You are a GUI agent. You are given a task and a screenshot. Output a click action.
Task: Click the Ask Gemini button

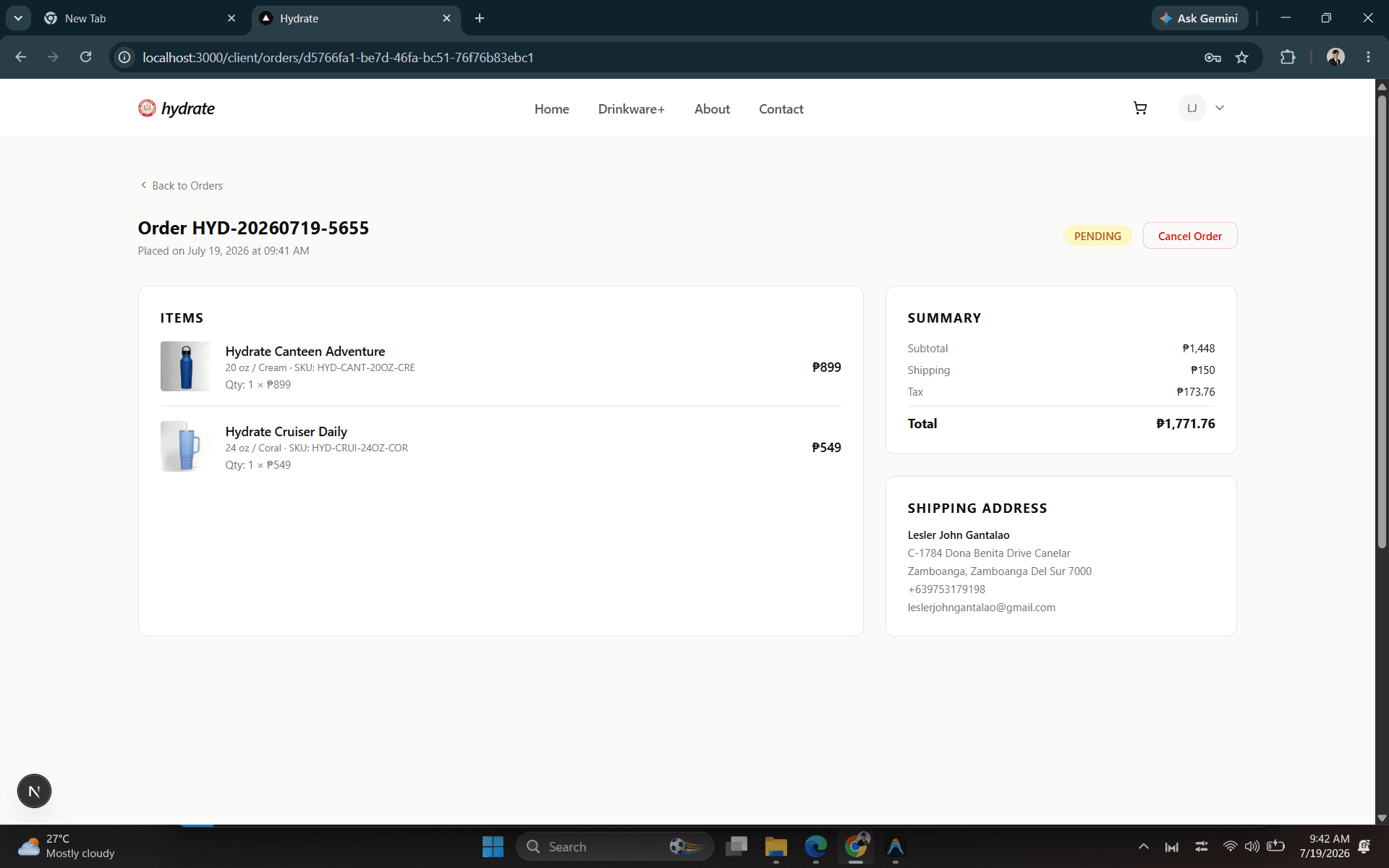[1199, 18]
